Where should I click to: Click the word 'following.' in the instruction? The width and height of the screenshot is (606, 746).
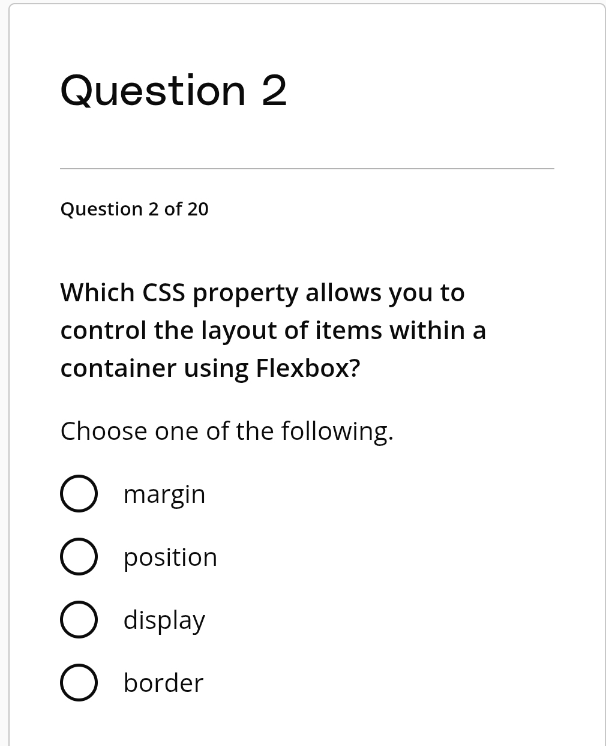[337, 432]
